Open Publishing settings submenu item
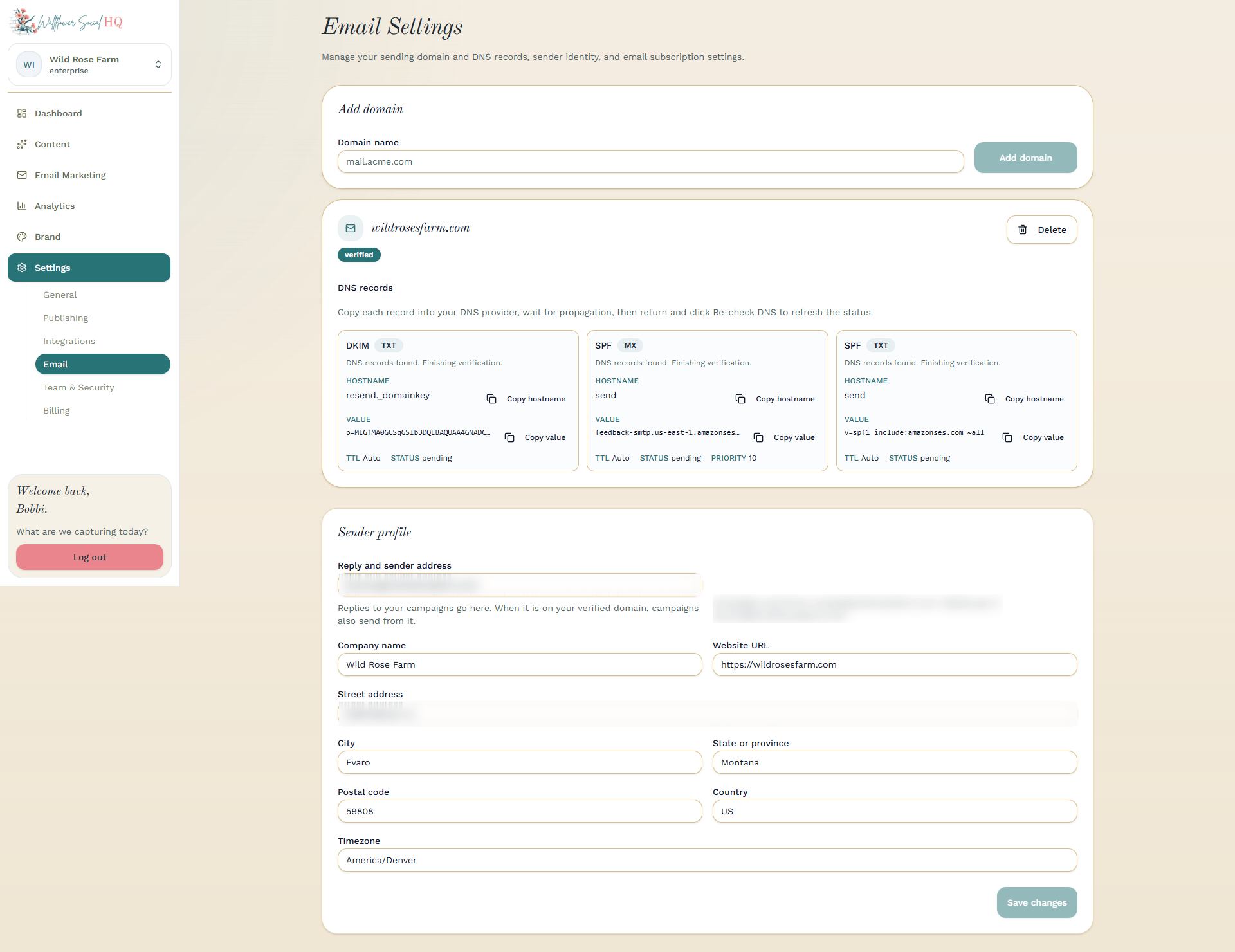1235x952 pixels. point(66,318)
